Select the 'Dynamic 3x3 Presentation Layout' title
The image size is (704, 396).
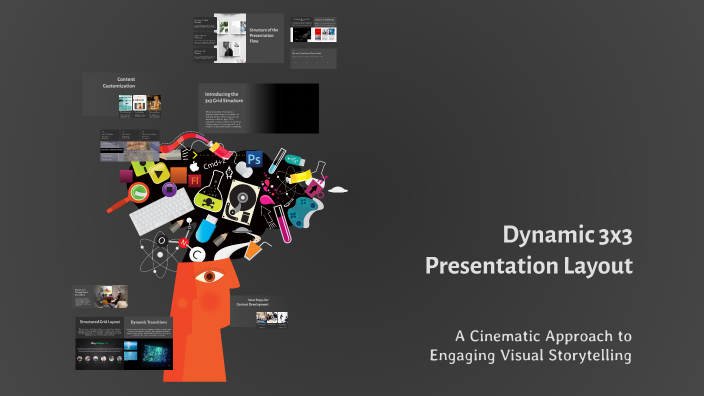click(529, 250)
